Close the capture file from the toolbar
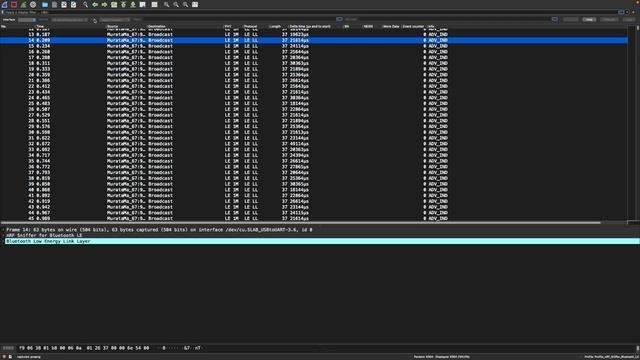640x360 pixels. pyautogui.click(x=64, y=4)
